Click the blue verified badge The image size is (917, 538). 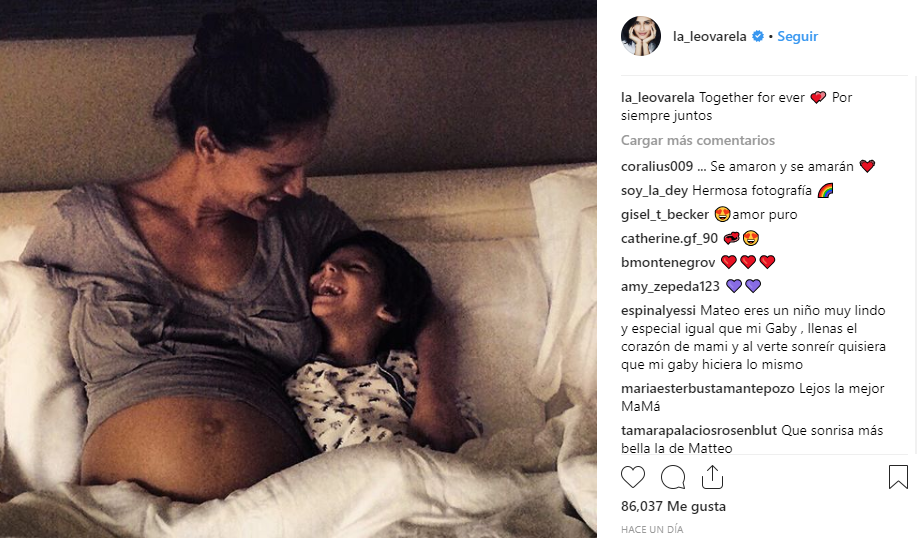pyautogui.click(x=758, y=36)
